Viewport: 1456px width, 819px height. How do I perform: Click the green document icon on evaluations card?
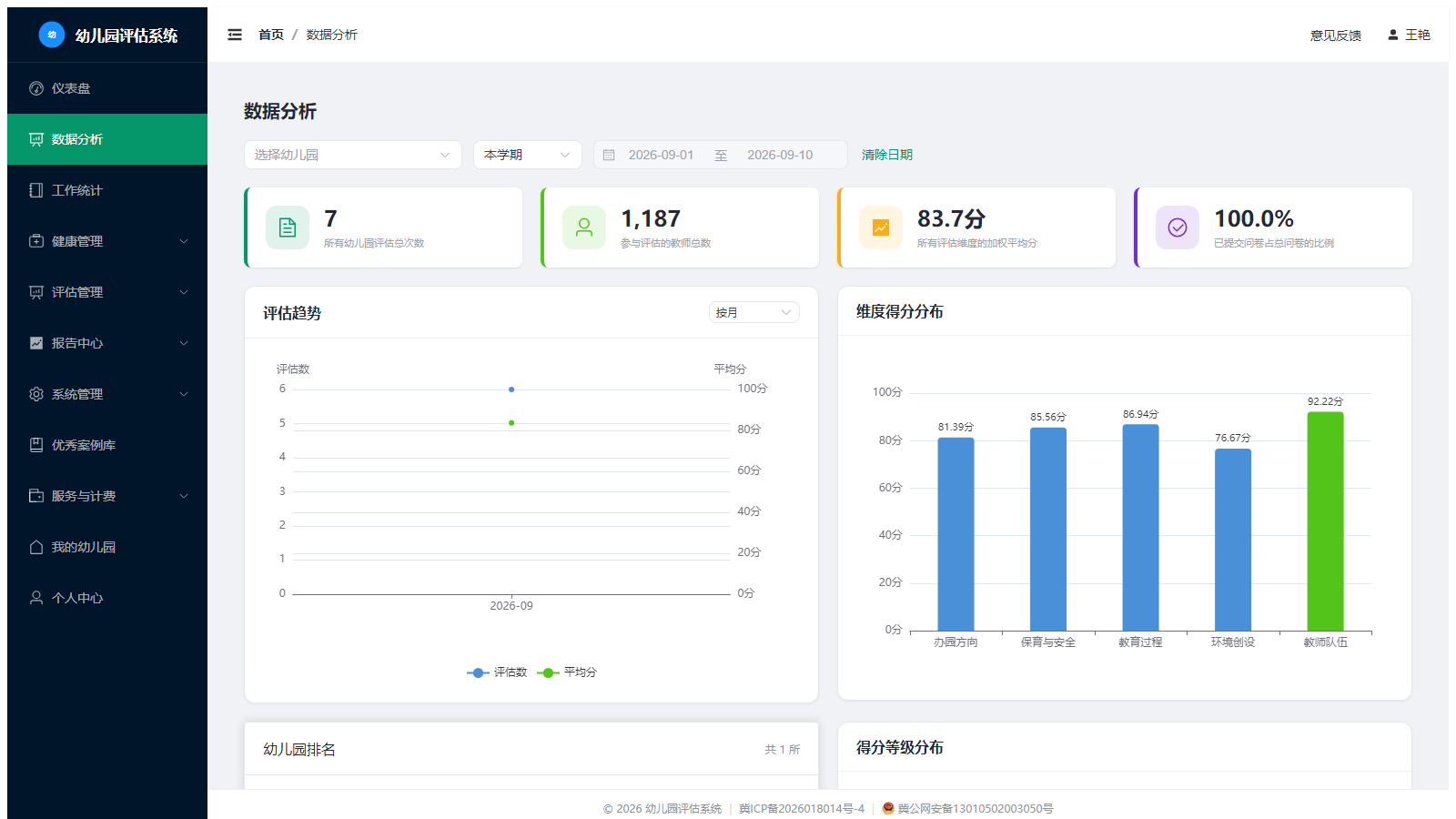point(288,227)
